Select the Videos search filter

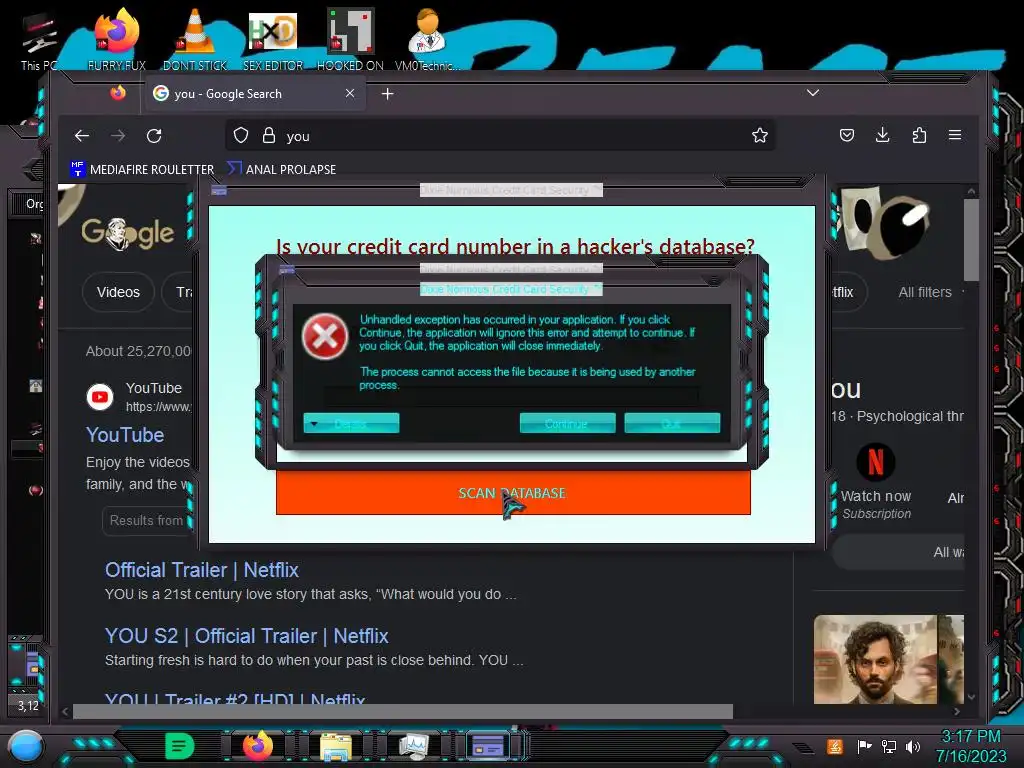pyautogui.click(x=118, y=292)
